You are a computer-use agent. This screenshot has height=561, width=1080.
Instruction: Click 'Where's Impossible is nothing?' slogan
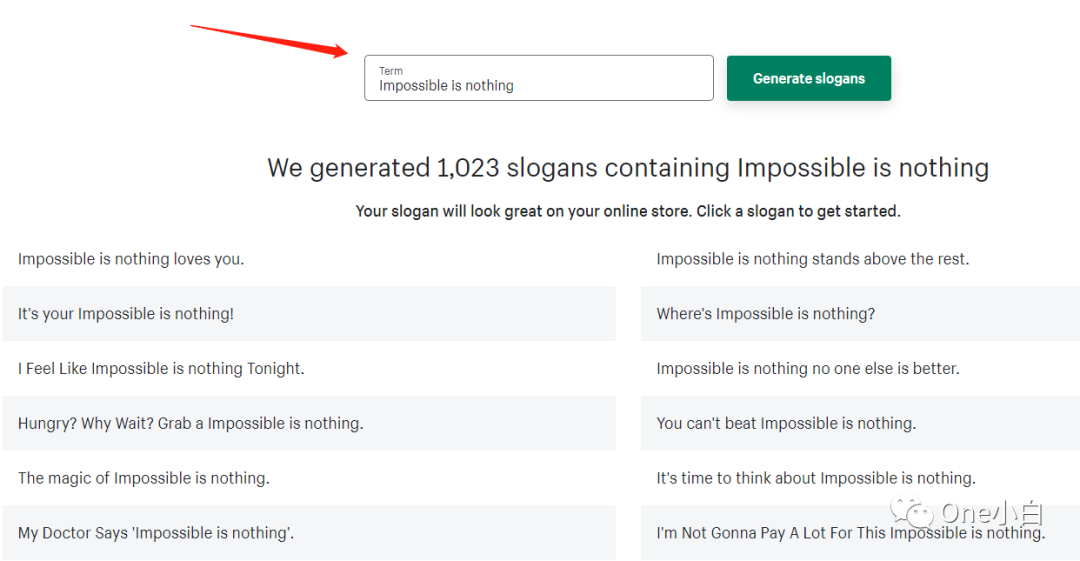[765, 314]
